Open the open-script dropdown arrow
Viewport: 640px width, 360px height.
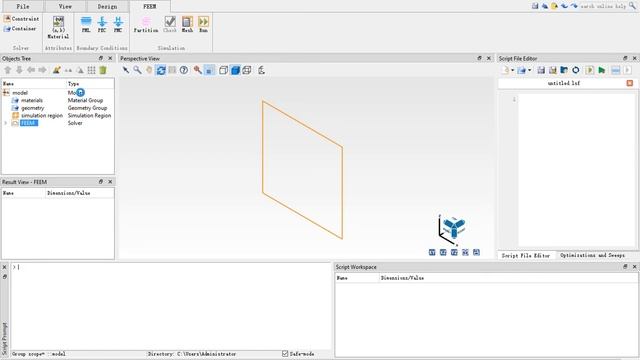[530, 70]
